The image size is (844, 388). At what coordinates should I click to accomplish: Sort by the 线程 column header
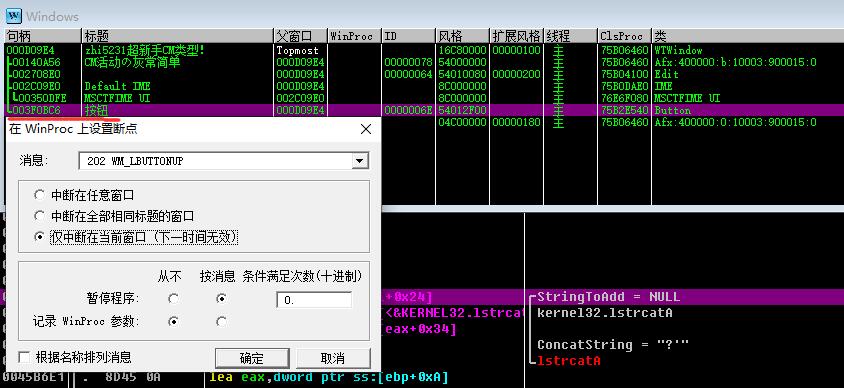pyautogui.click(x=570, y=36)
